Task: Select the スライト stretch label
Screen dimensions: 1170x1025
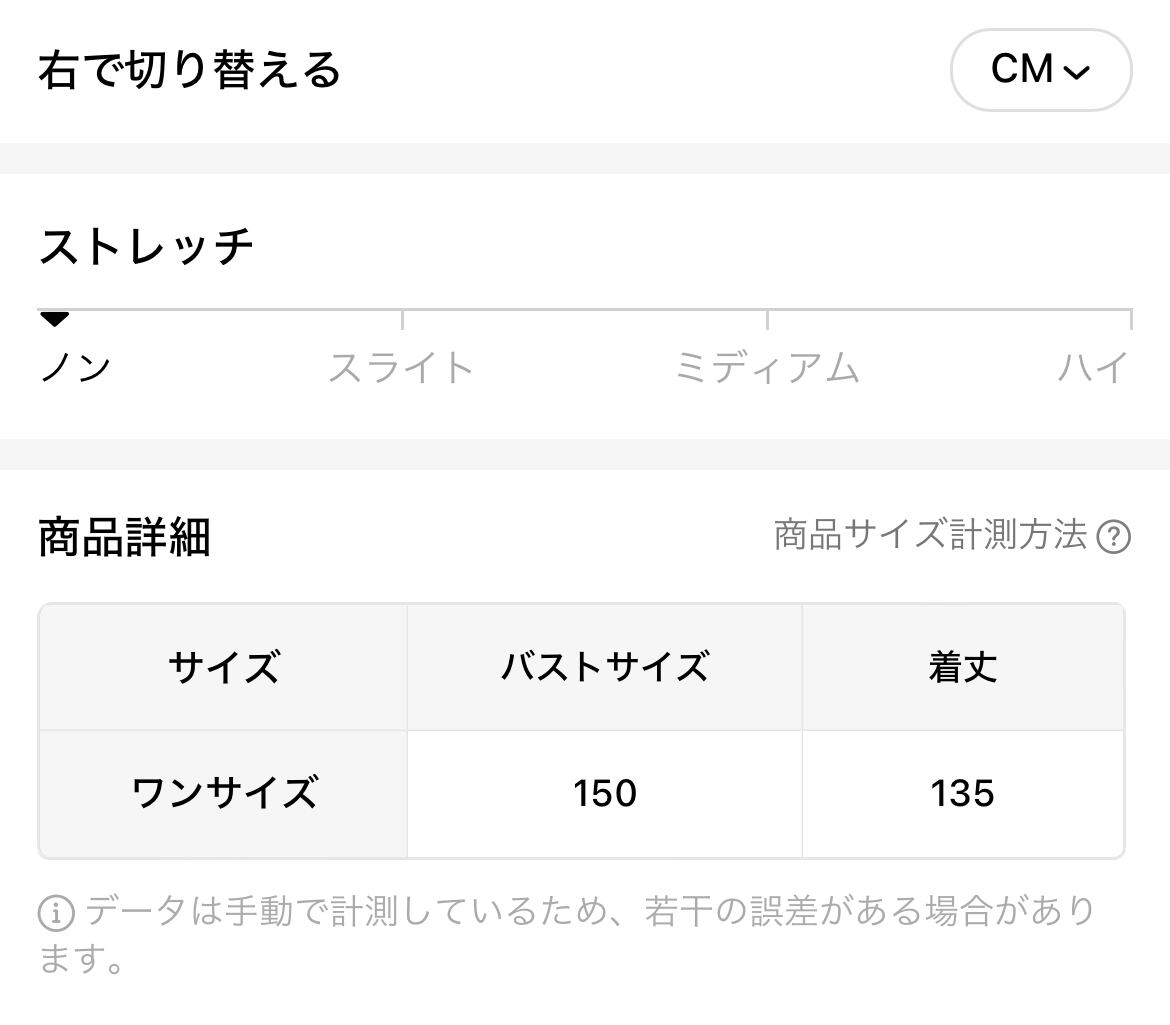Action: pos(401,368)
